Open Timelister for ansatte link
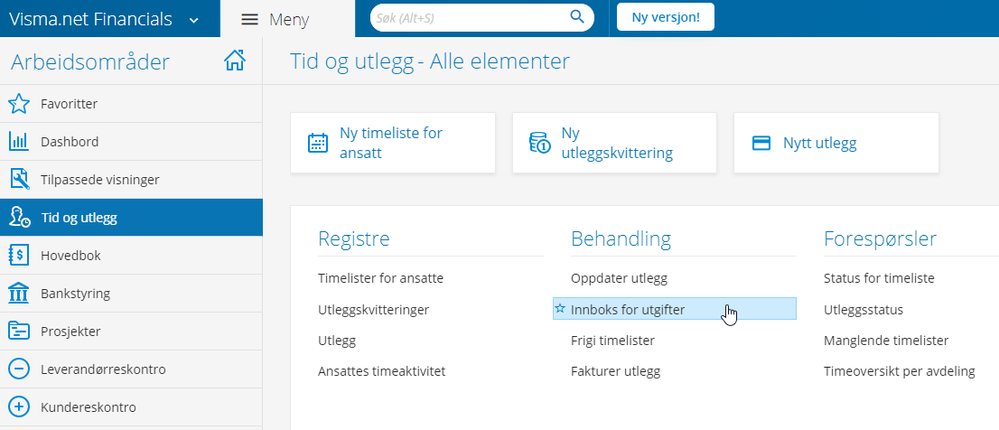The width and height of the screenshot is (999, 430). [x=380, y=278]
